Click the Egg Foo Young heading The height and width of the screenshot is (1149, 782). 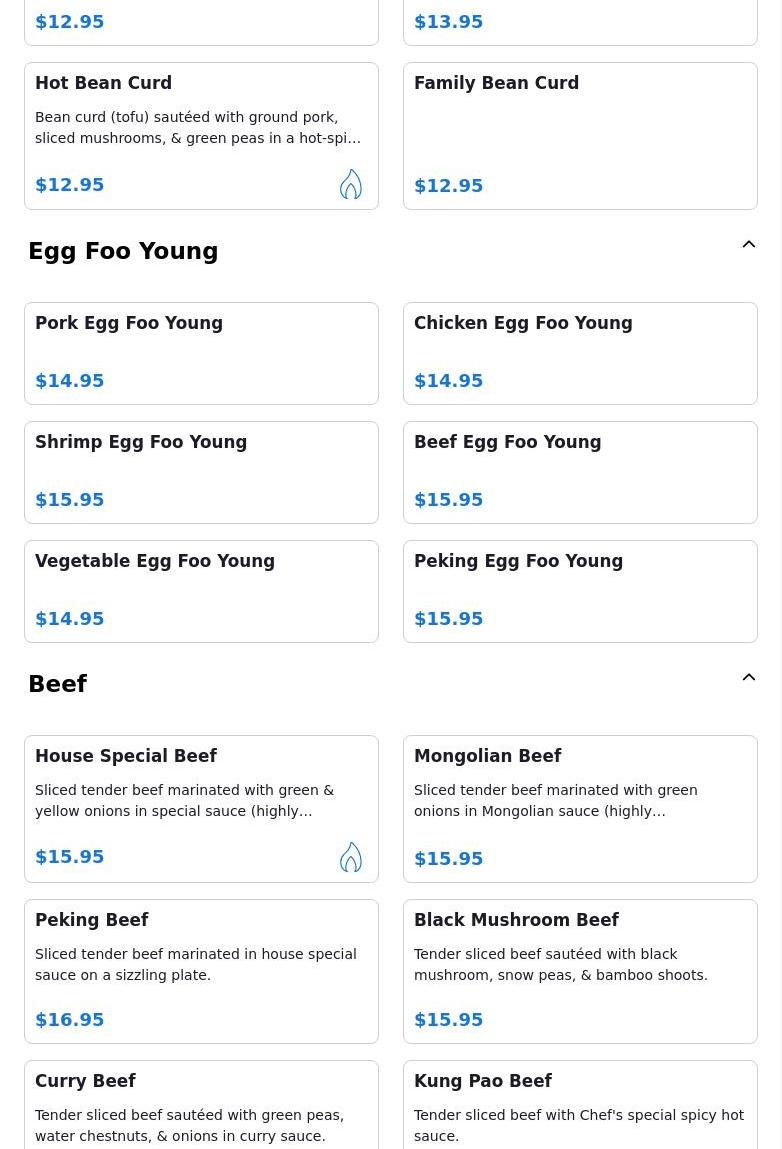[x=123, y=251]
